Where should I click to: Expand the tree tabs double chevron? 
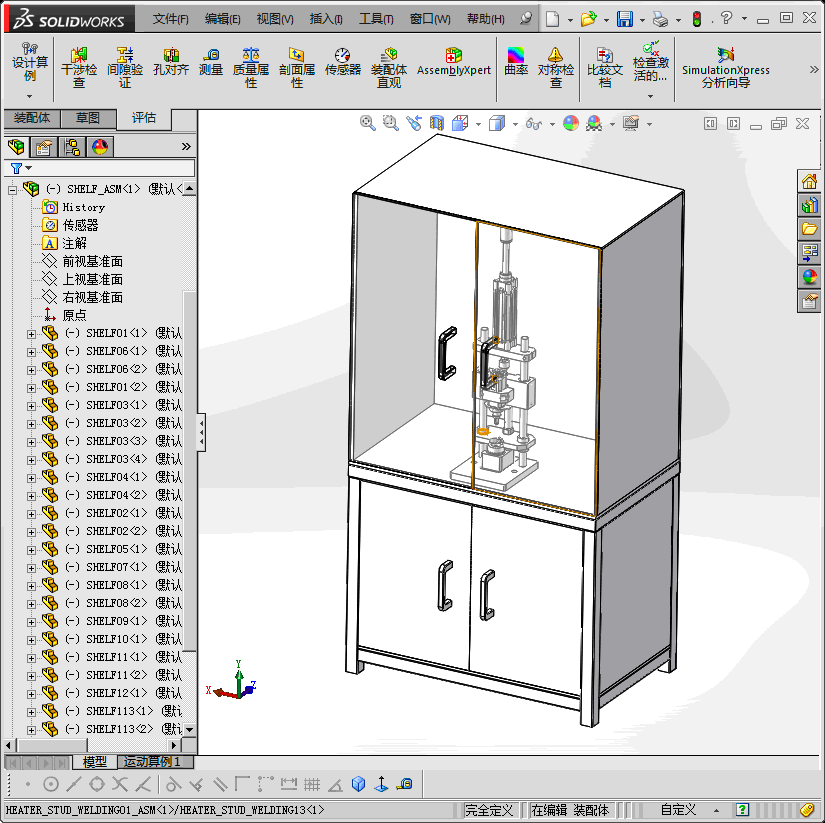pos(186,146)
